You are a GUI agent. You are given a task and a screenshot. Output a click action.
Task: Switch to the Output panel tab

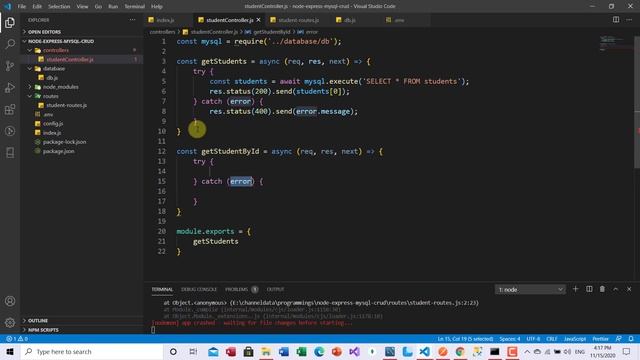tap(275, 289)
